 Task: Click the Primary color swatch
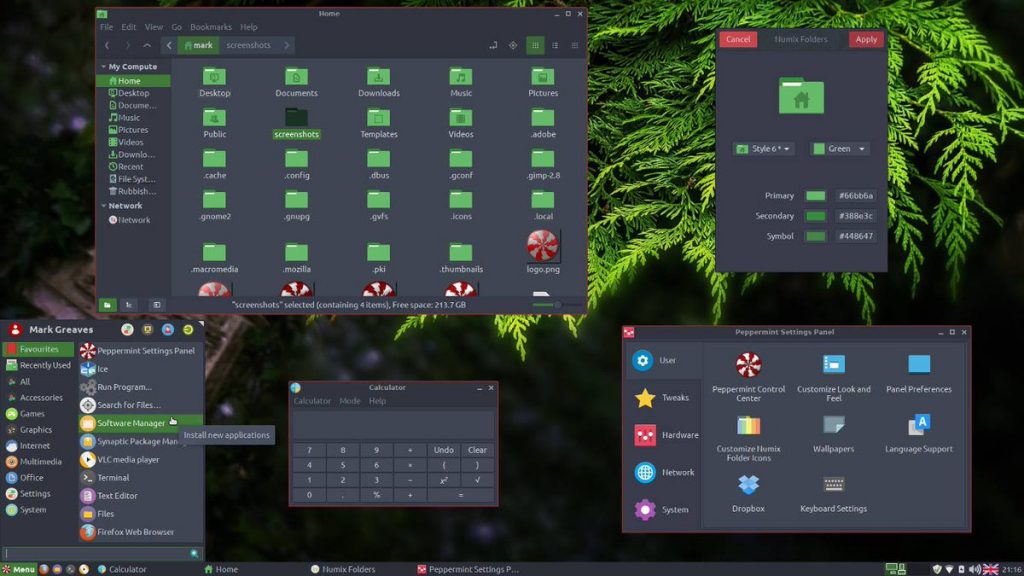point(816,196)
